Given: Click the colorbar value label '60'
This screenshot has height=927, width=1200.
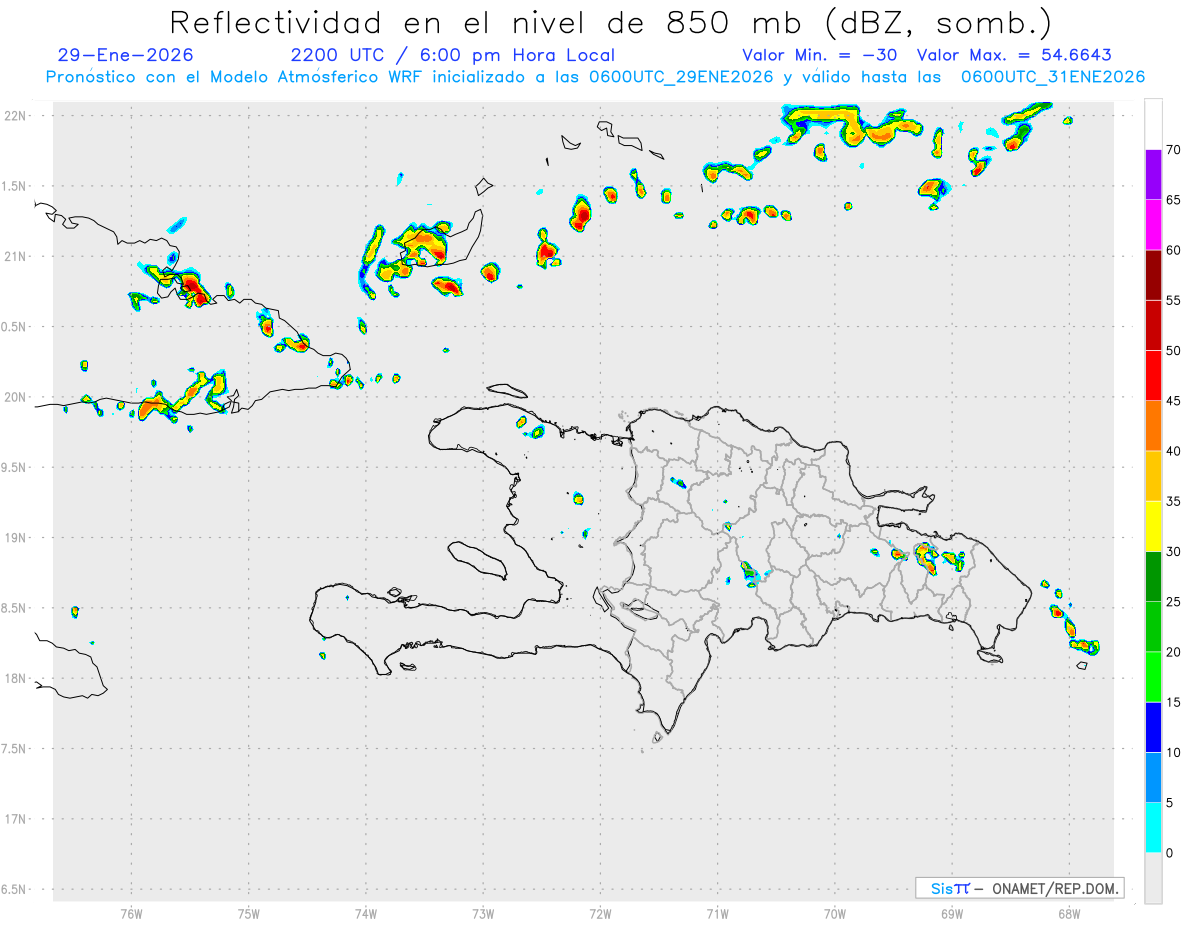Looking at the screenshot, I should coord(1174,250).
